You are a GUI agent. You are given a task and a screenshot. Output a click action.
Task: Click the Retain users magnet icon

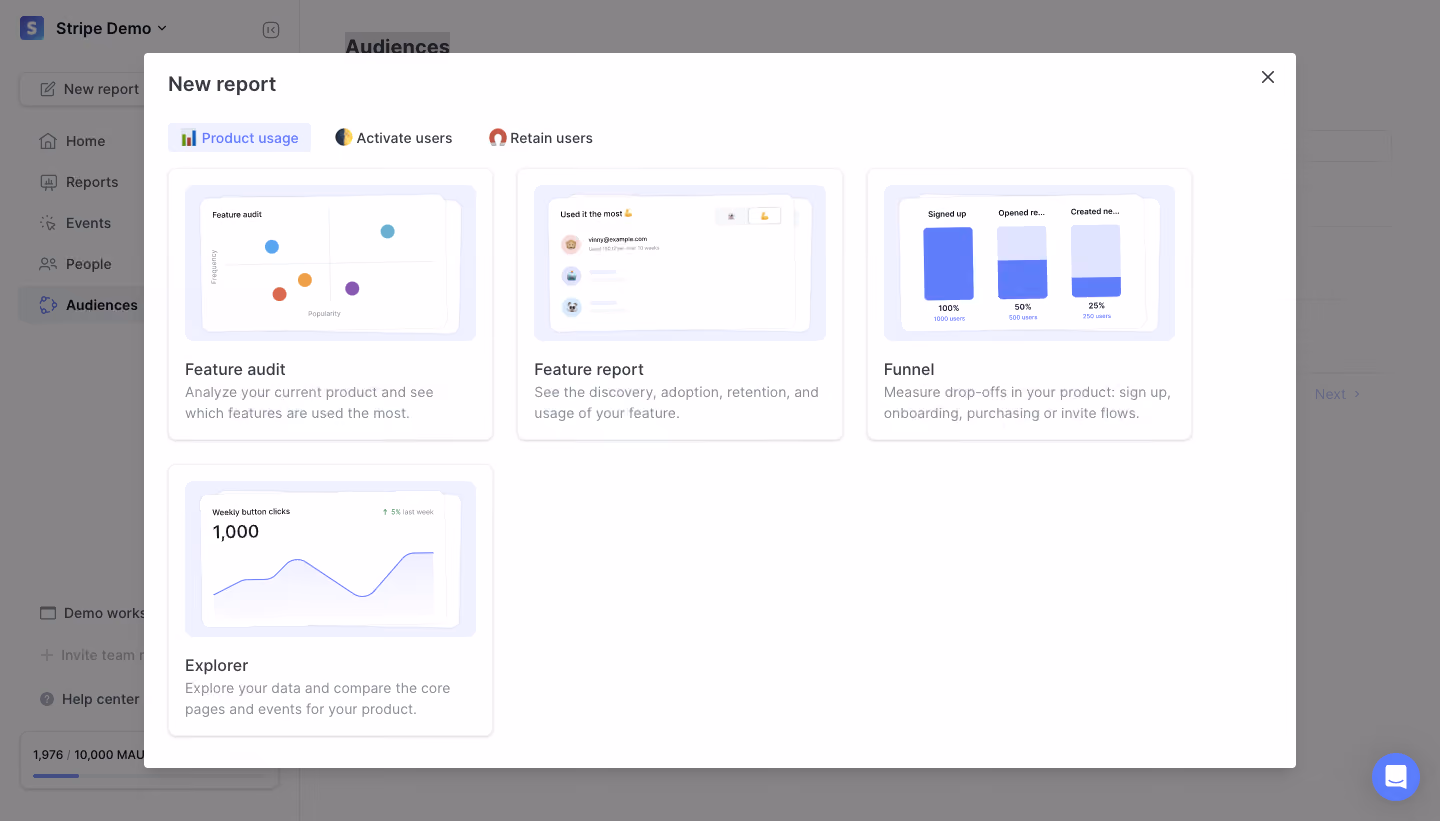click(497, 137)
